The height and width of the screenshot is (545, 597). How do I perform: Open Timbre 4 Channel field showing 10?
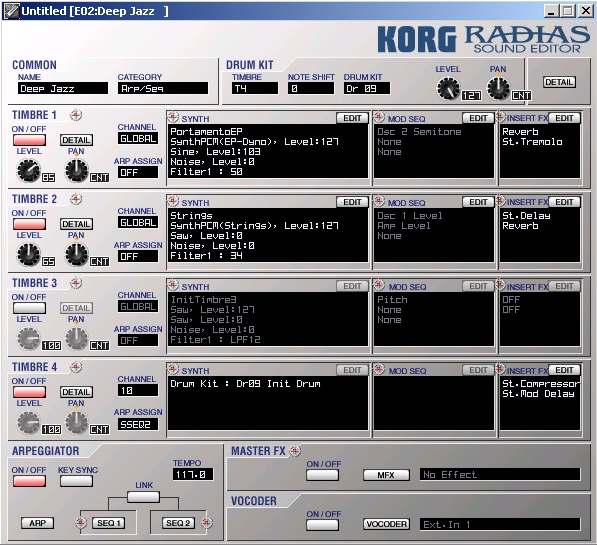click(138, 390)
